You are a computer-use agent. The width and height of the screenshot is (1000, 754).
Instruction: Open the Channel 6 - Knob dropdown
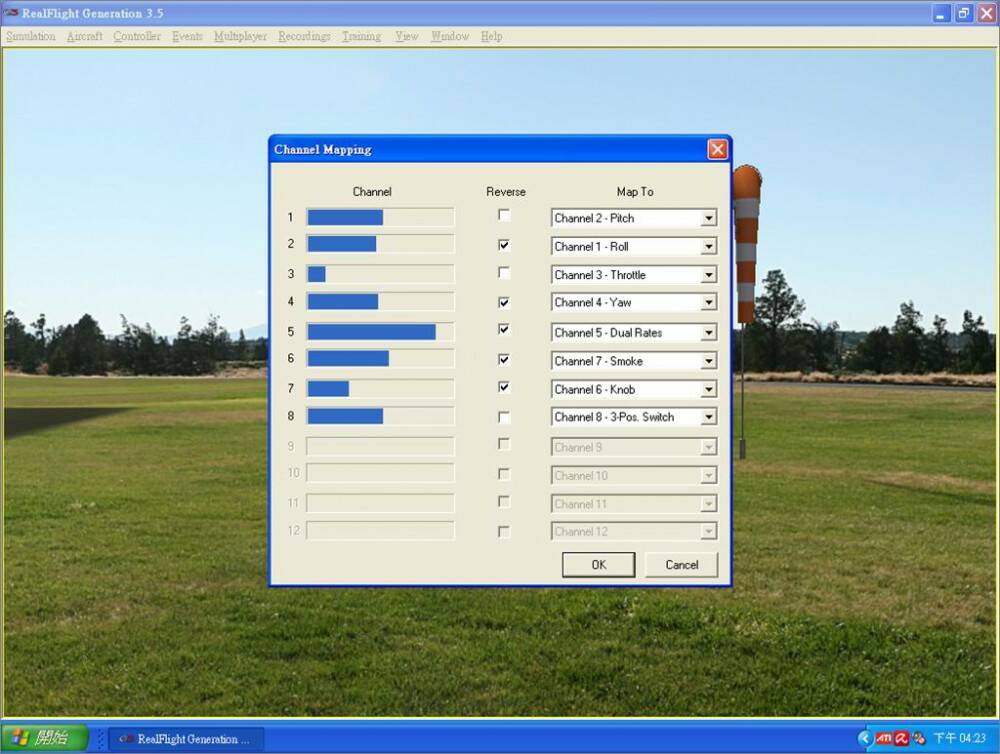click(x=709, y=389)
